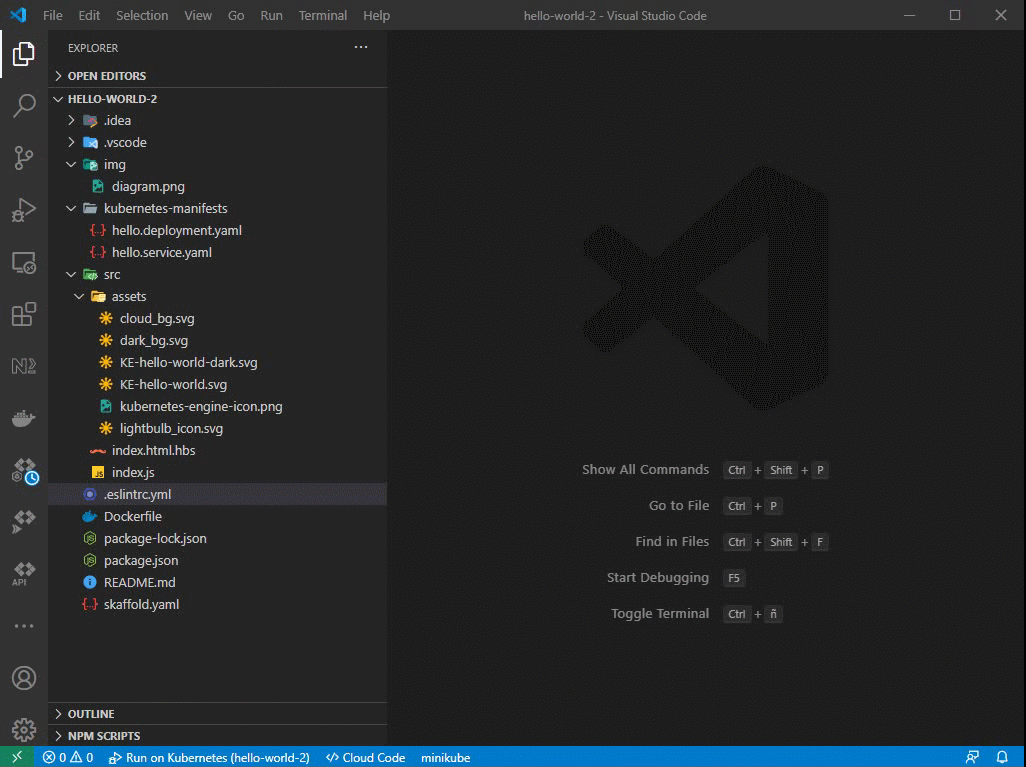1026x767 pixels.
Task: Open the Manage gear icon
Action: [x=24, y=730]
